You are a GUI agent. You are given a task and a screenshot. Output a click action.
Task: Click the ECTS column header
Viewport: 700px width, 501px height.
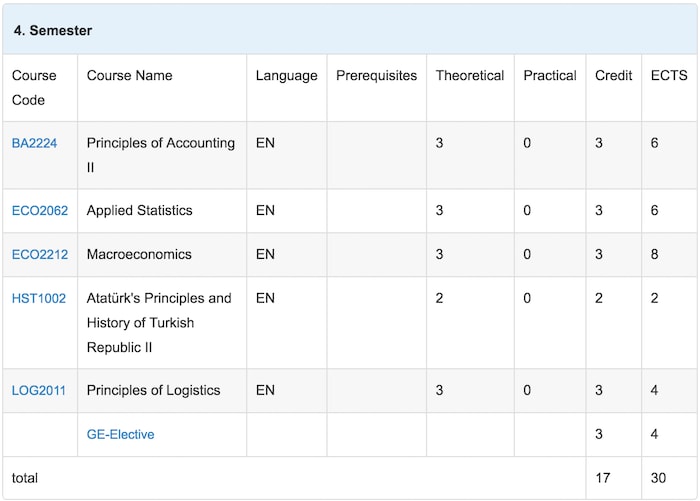coord(668,76)
